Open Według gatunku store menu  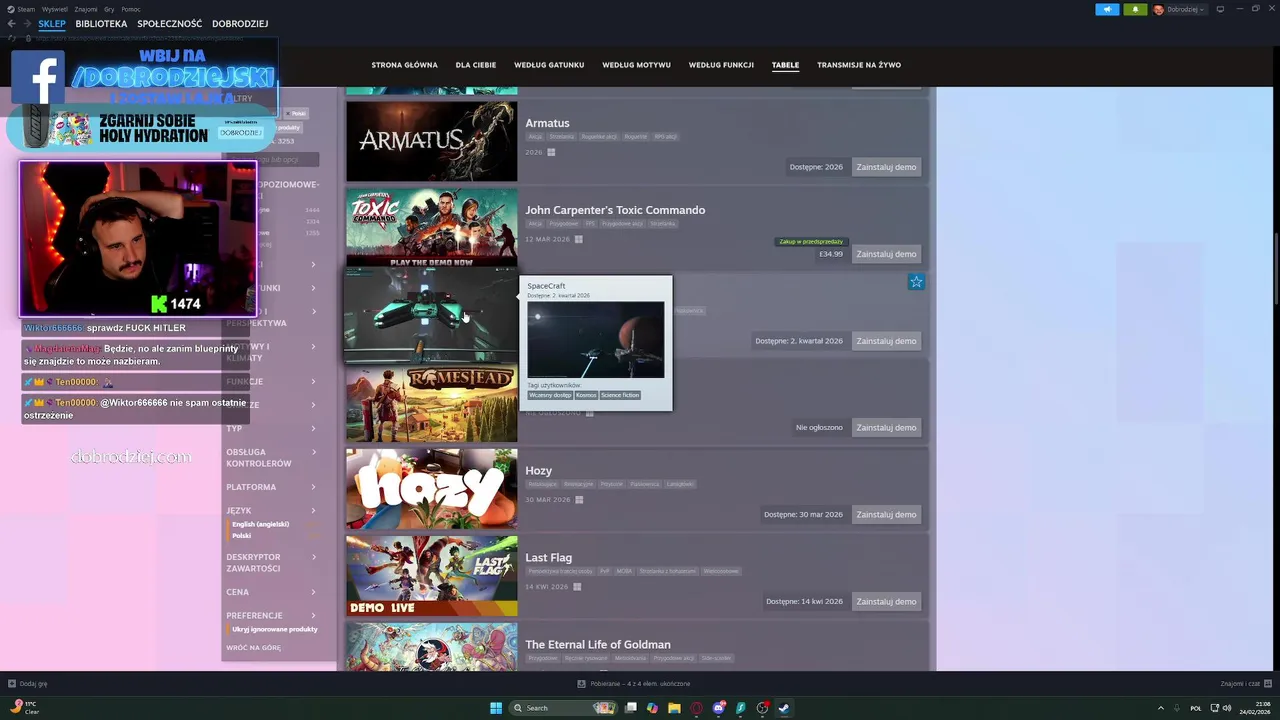pos(549,65)
